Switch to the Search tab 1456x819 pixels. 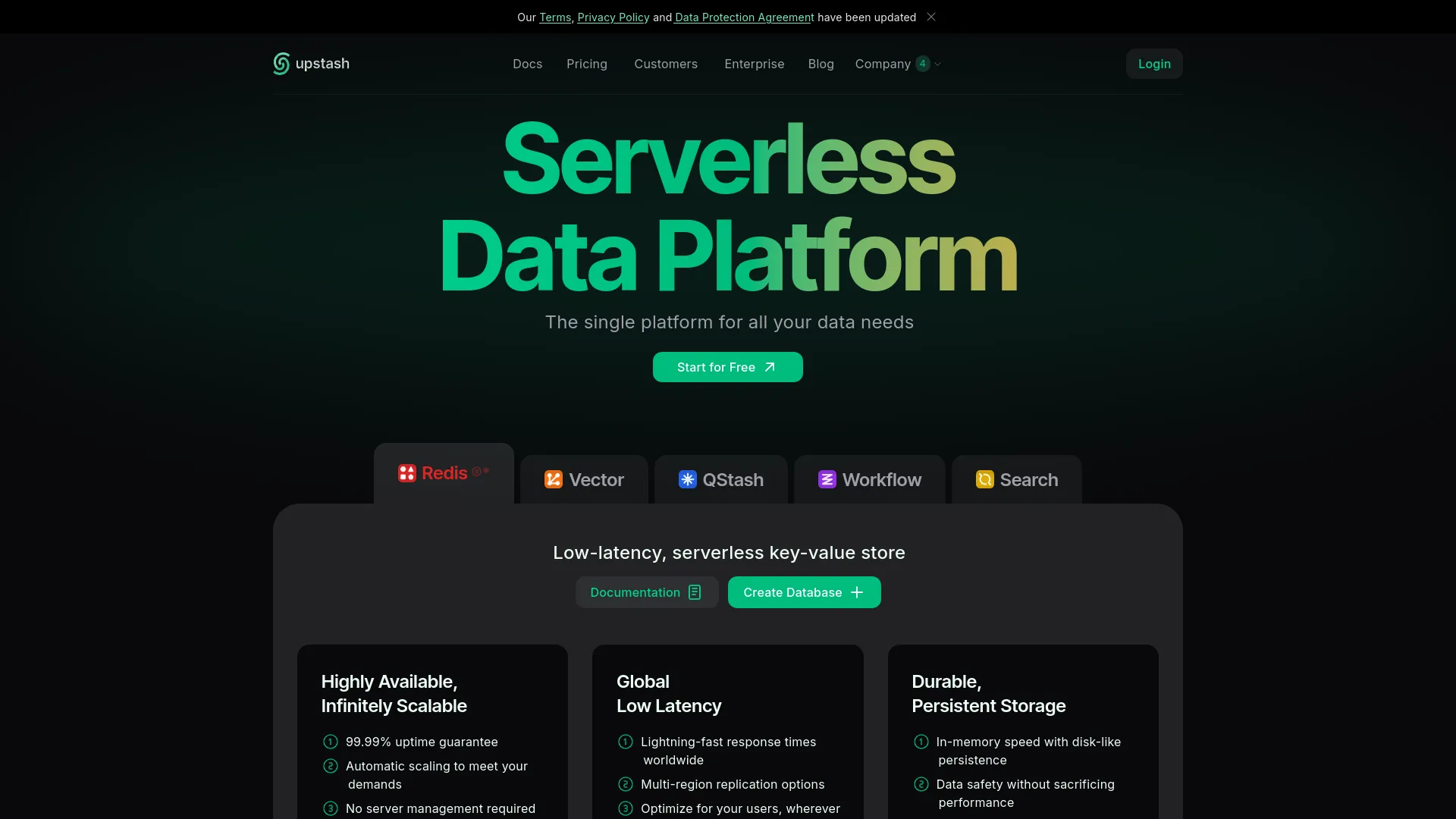coord(1017,479)
